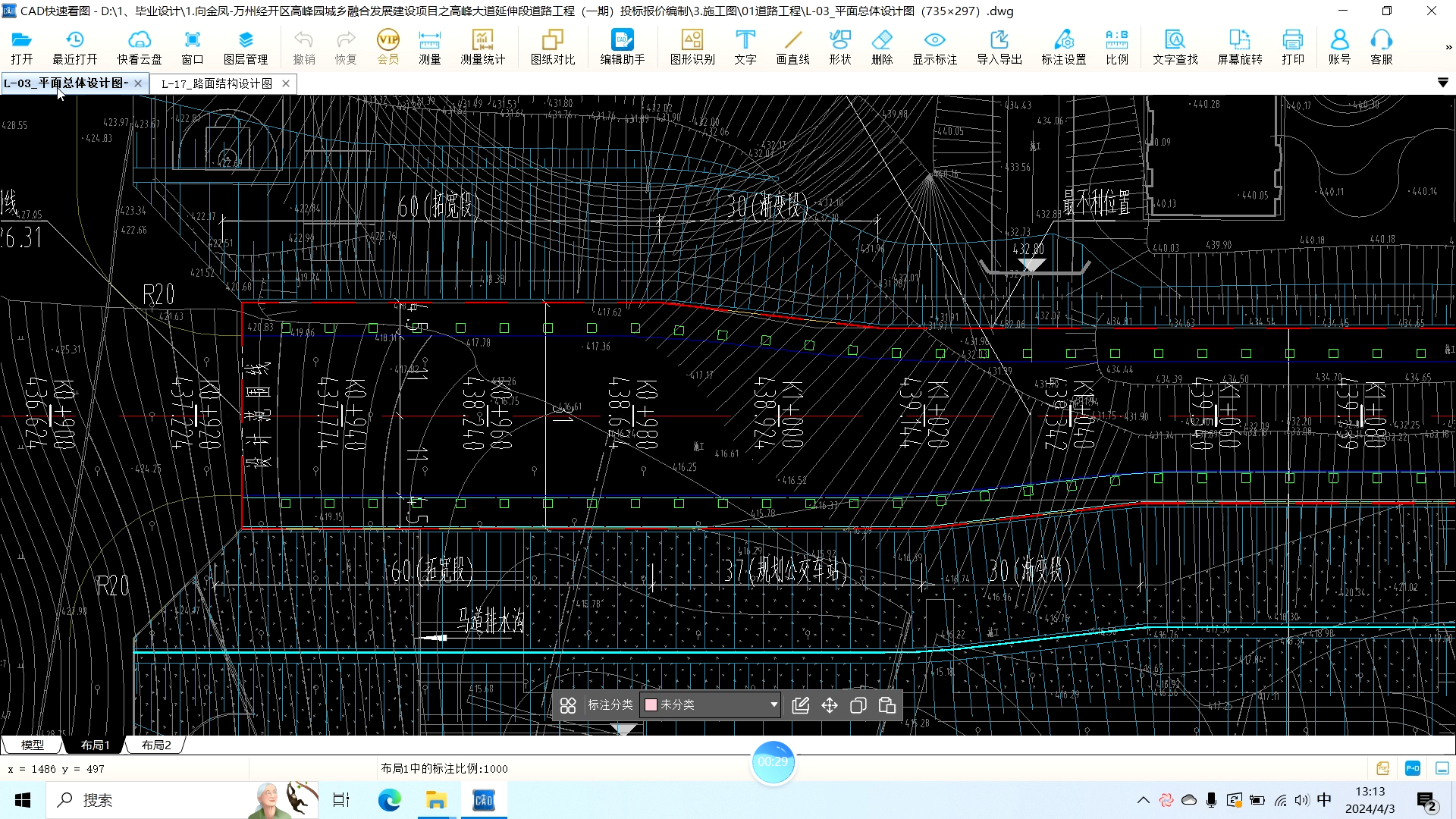Open the document tab list dropdown arrow
This screenshot has height=819, width=1456.
coord(1442,83)
